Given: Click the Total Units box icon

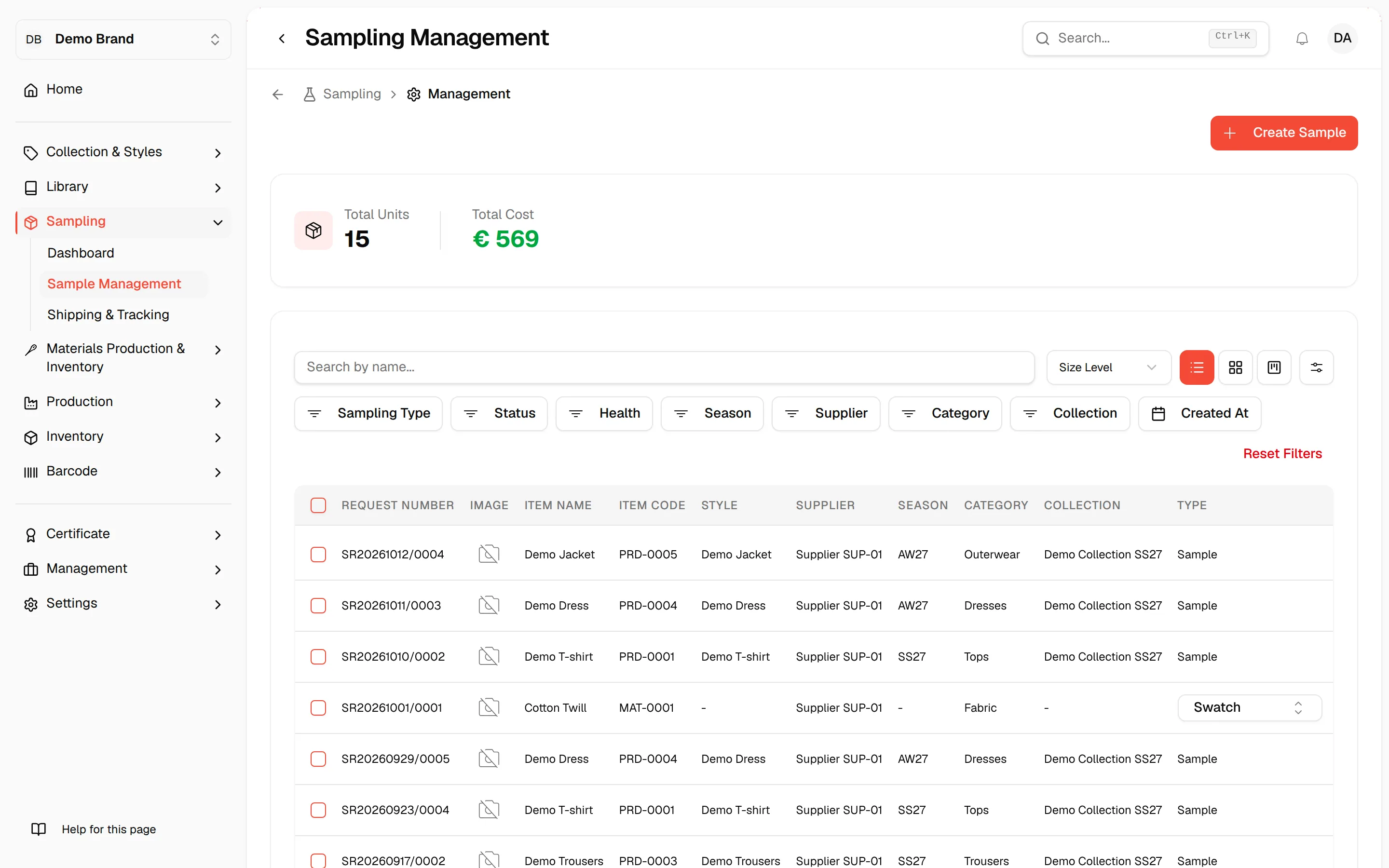Looking at the screenshot, I should coord(313,230).
